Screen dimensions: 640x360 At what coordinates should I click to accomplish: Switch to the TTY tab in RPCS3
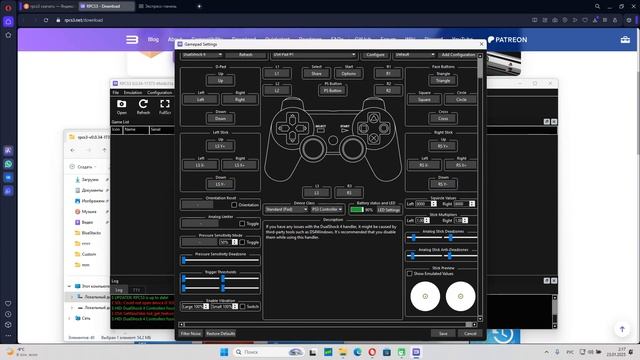pyautogui.click(x=136, y=290)
